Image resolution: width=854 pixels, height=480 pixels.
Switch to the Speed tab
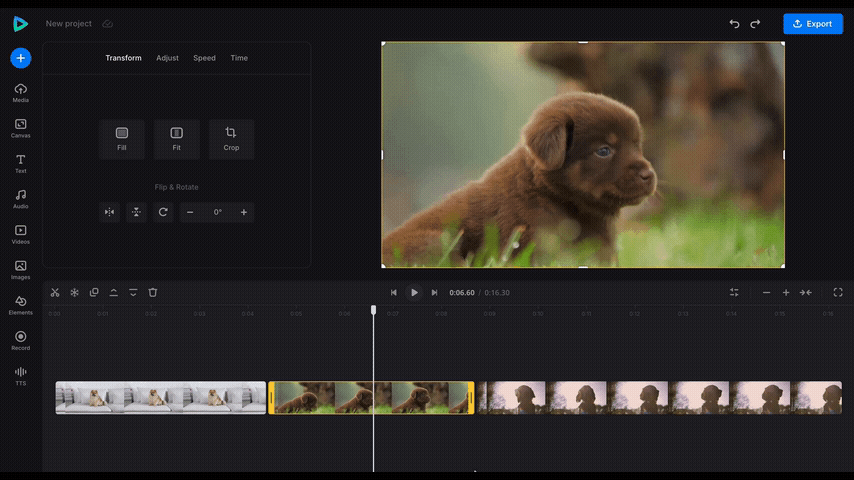[x=204, y=58]
